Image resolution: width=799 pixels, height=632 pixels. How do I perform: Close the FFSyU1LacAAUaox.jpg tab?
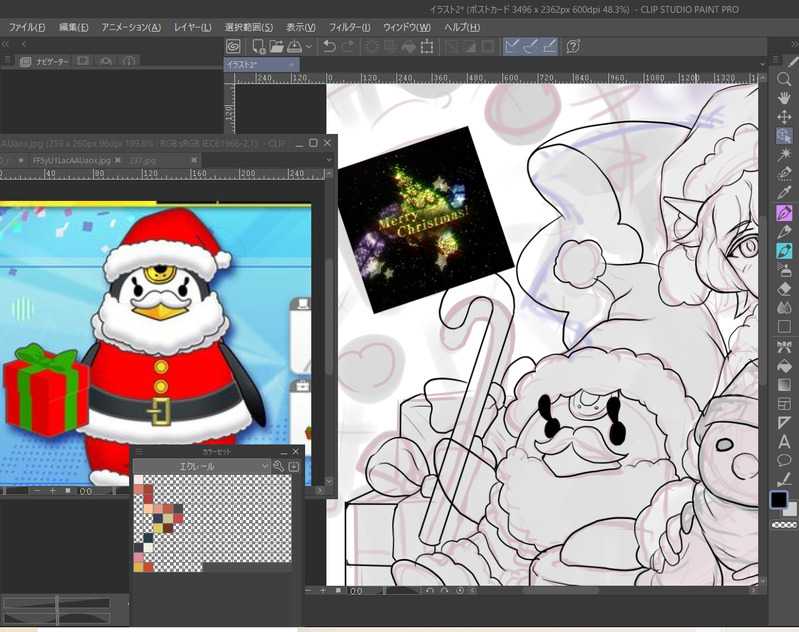pyautogui.click(x=118, y=160)
